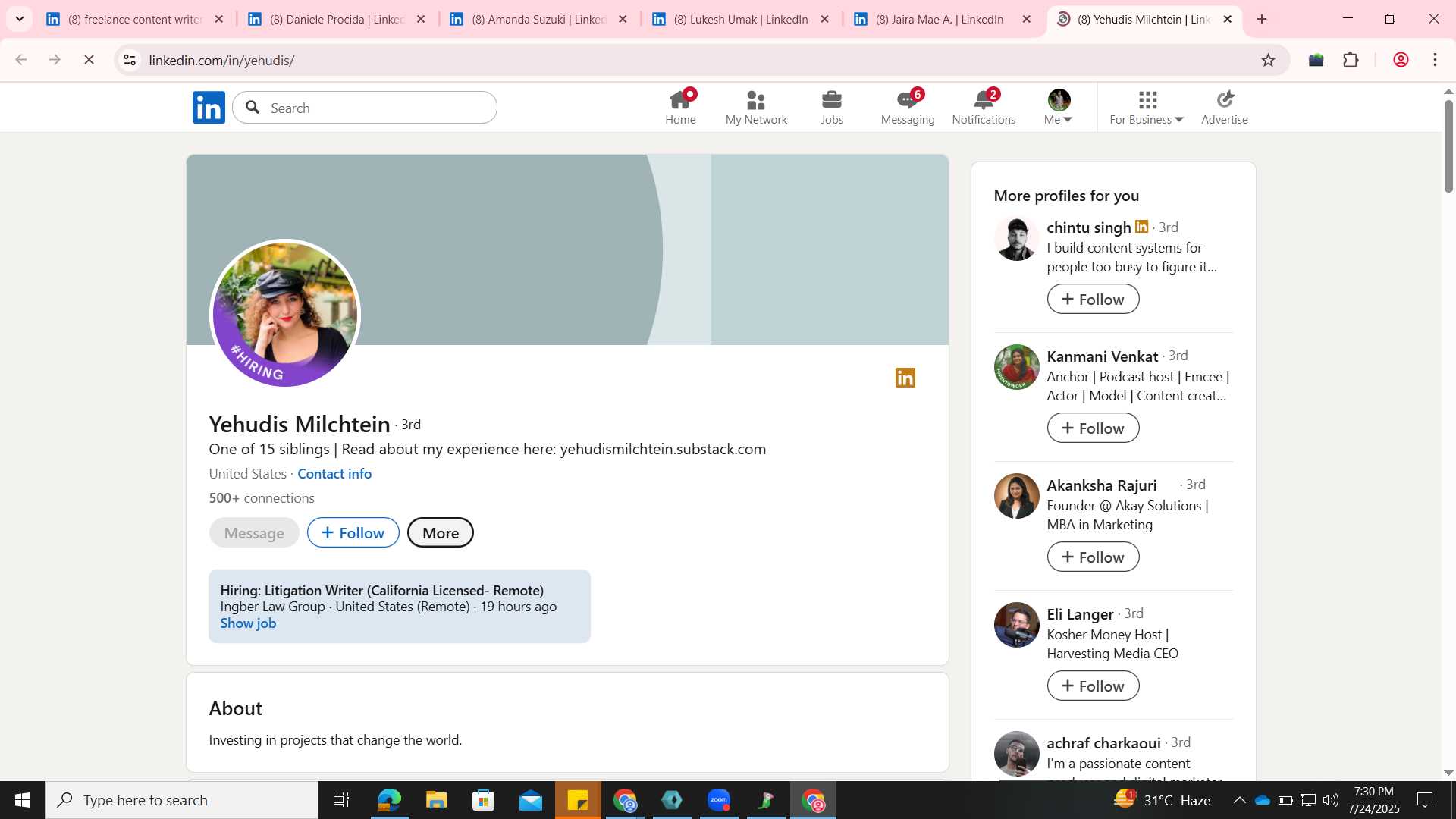View Notifications bell

pos(984,108)
